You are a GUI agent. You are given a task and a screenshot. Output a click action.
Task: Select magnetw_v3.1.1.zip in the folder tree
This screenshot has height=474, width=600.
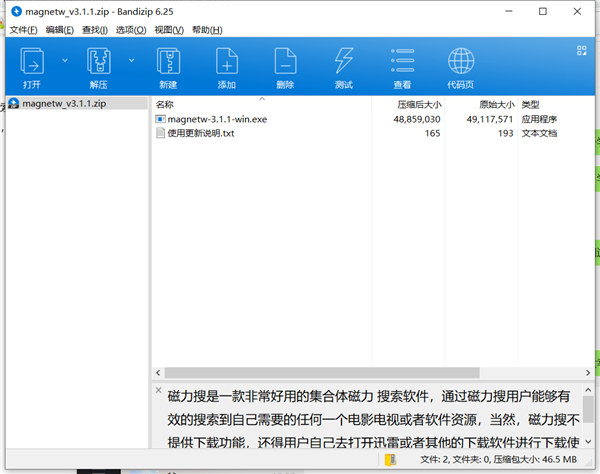(x=61, y=103)
